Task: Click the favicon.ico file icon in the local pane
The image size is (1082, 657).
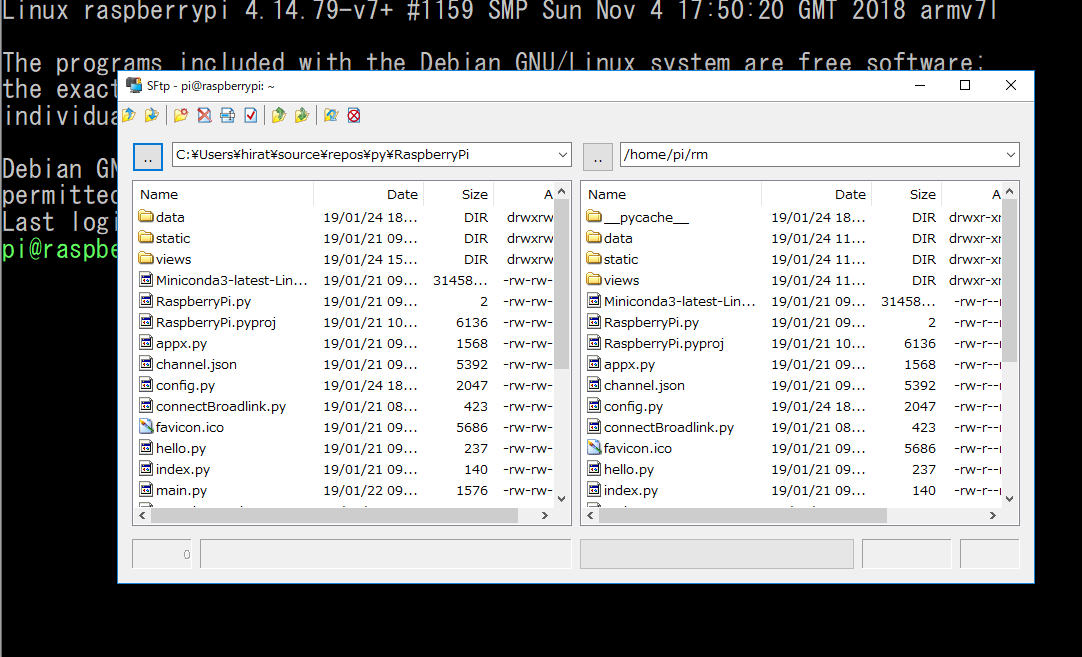Action: point(146,426)
